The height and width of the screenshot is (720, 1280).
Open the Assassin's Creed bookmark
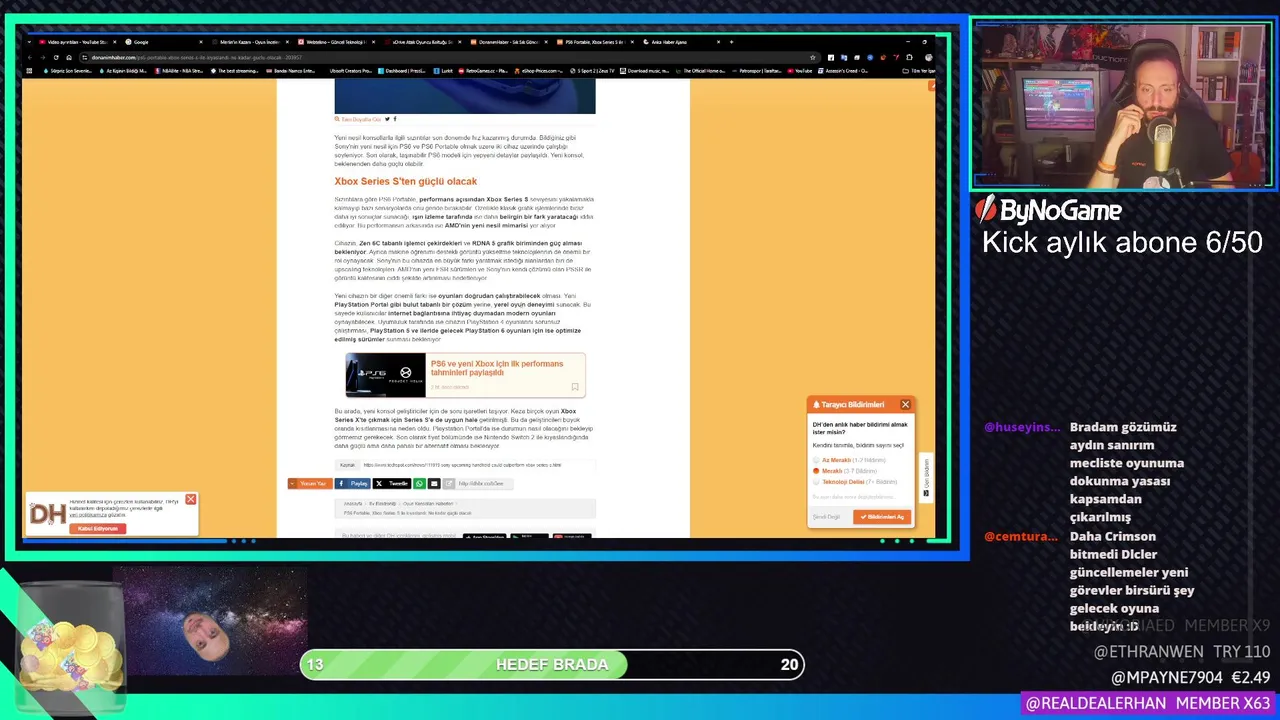point(843,71)
